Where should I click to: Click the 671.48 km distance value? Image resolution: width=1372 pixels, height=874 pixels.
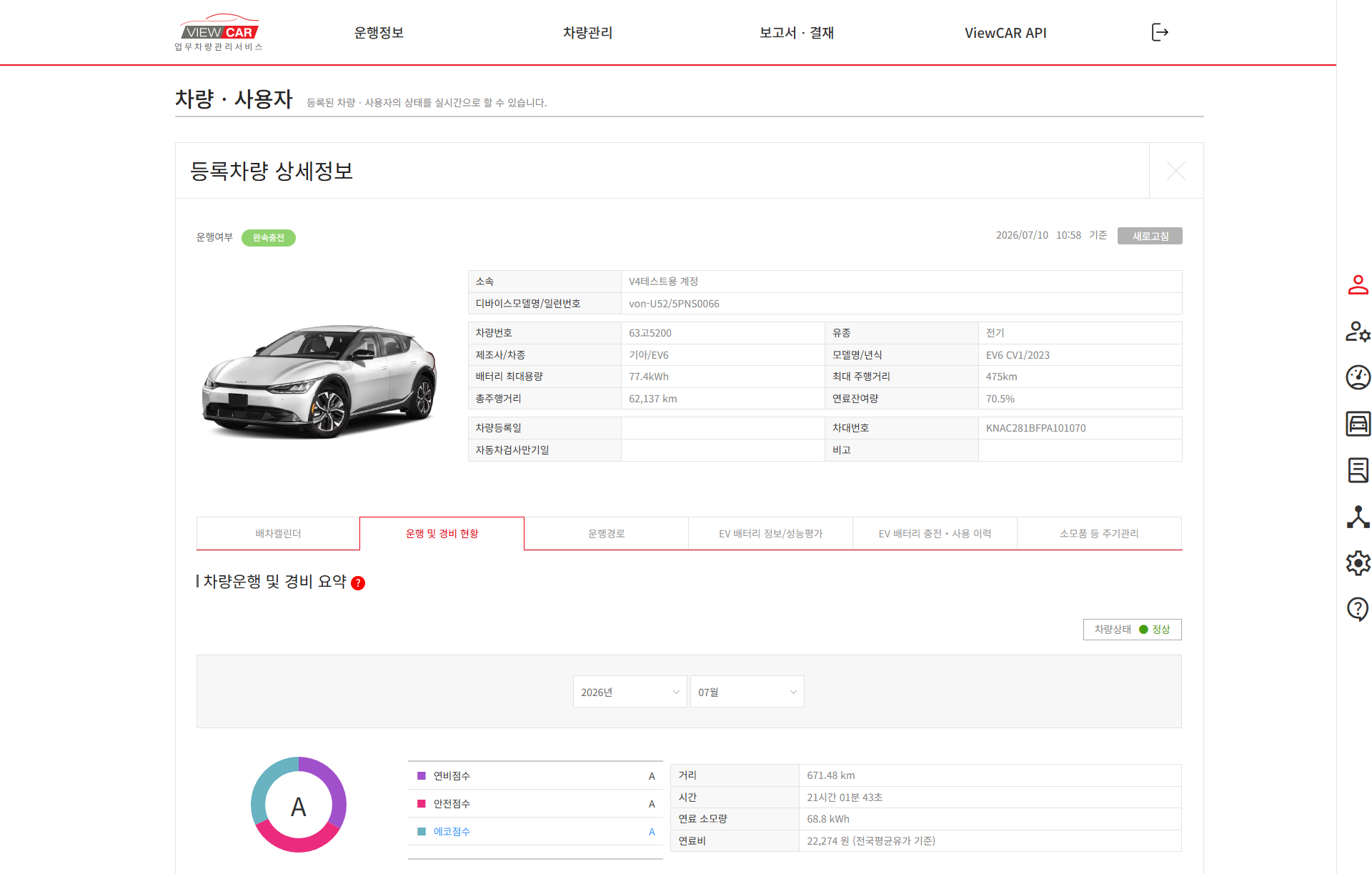point(831,775)
